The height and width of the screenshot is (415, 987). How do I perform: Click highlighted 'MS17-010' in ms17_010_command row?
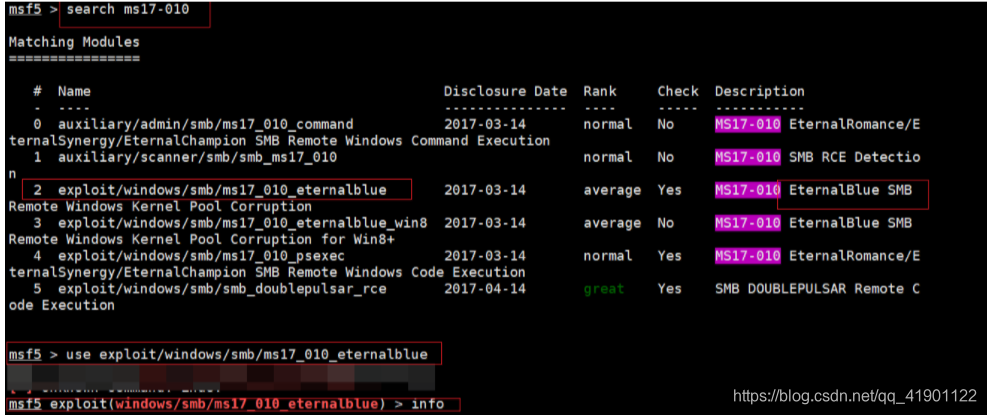(x=748, y=124)
